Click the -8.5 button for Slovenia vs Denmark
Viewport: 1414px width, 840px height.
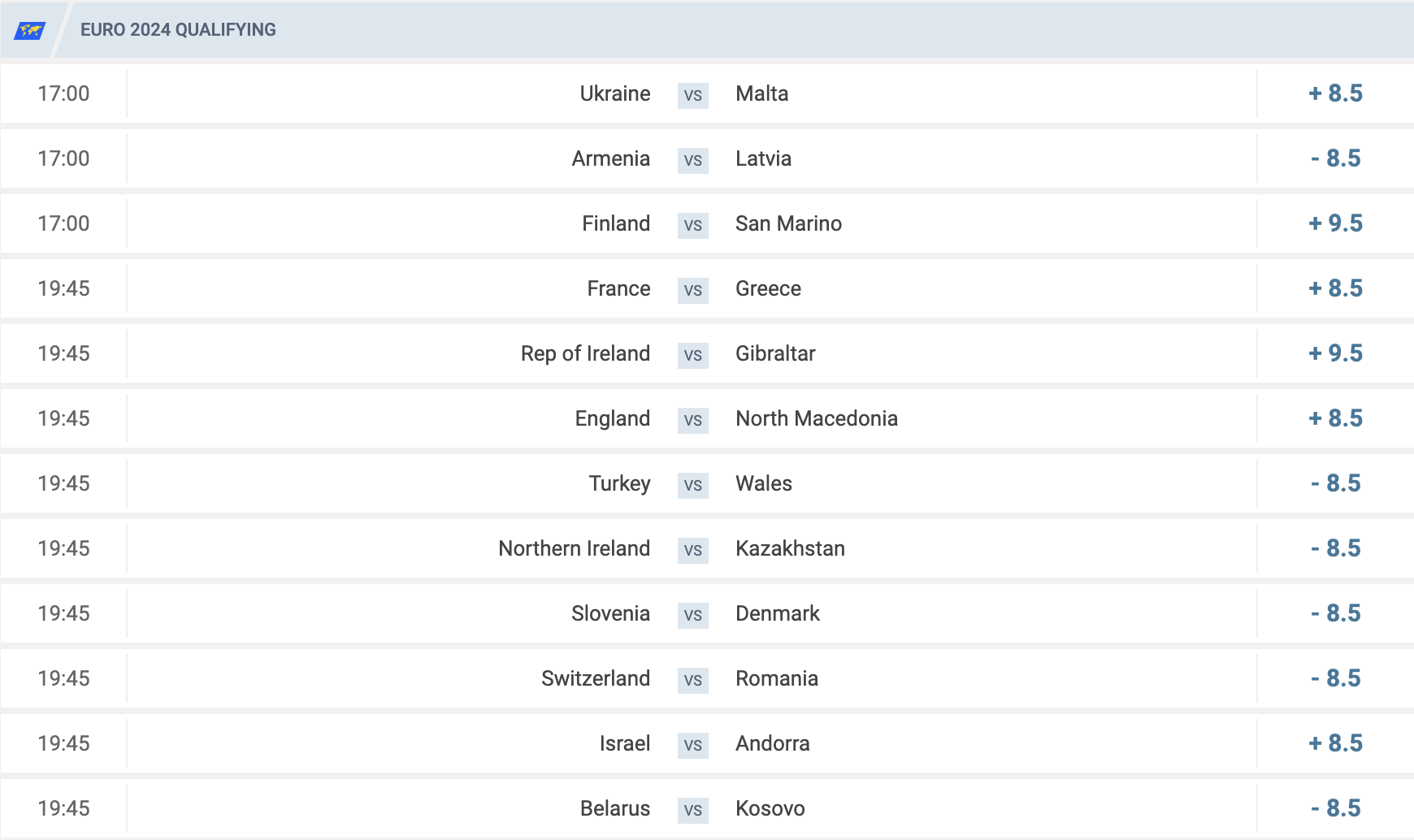point(1335,613)
